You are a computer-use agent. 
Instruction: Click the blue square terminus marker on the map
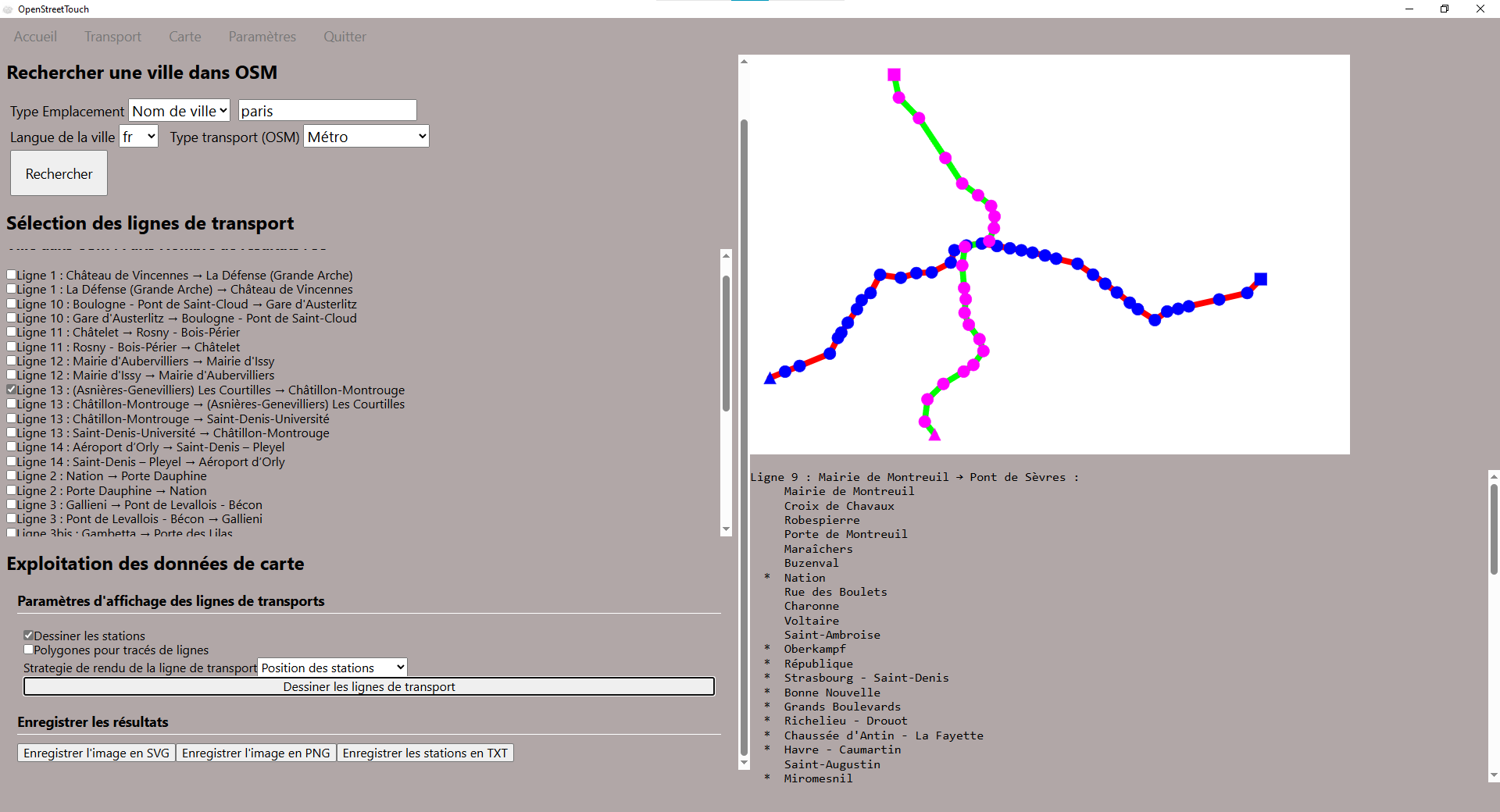(1260, 279)
